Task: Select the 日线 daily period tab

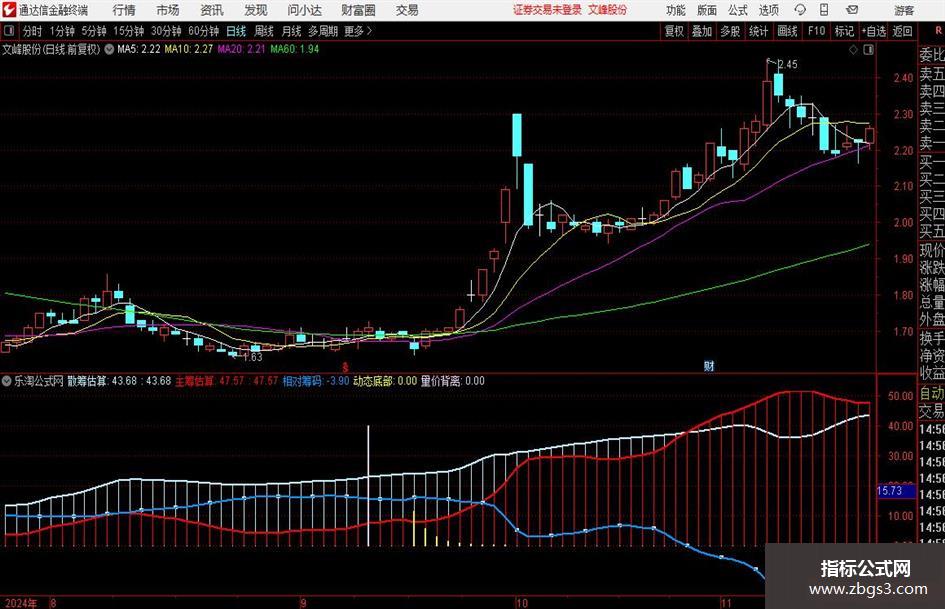Action: pos(236,31)
